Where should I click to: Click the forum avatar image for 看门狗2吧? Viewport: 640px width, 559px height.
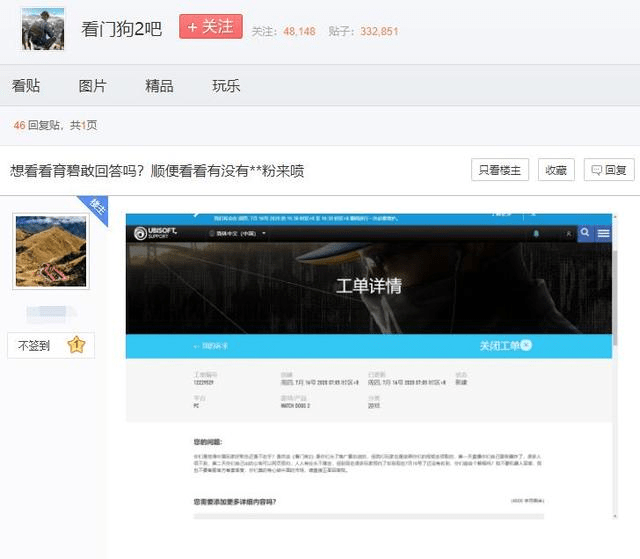[x=43, y=29]
